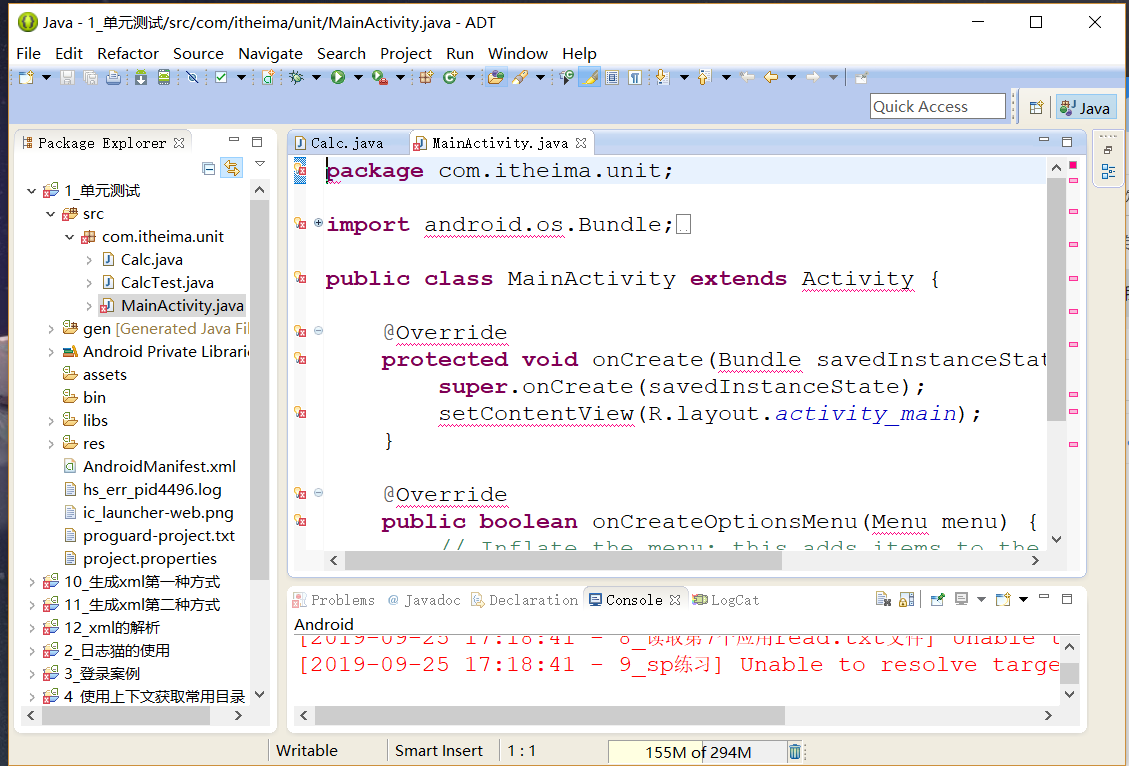Image resolution: width=1129 pixels, height=766 pixels.
Task: Close the MainActivity.java tab
Action: click(580, 143)
